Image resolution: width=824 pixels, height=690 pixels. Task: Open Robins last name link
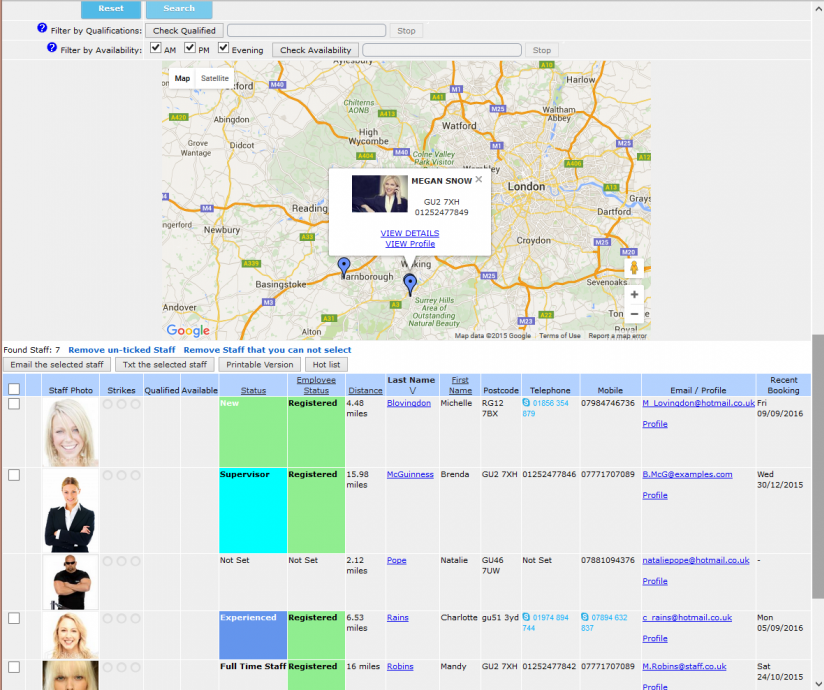point(400,667)
